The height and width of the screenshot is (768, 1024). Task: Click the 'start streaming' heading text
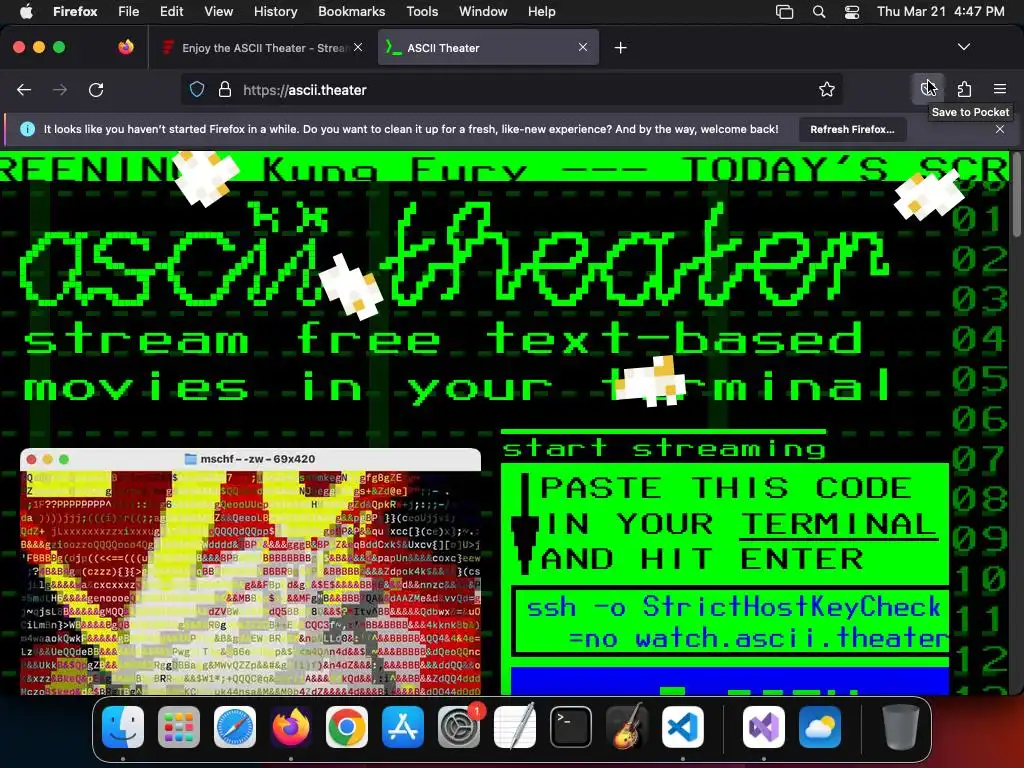664,449
